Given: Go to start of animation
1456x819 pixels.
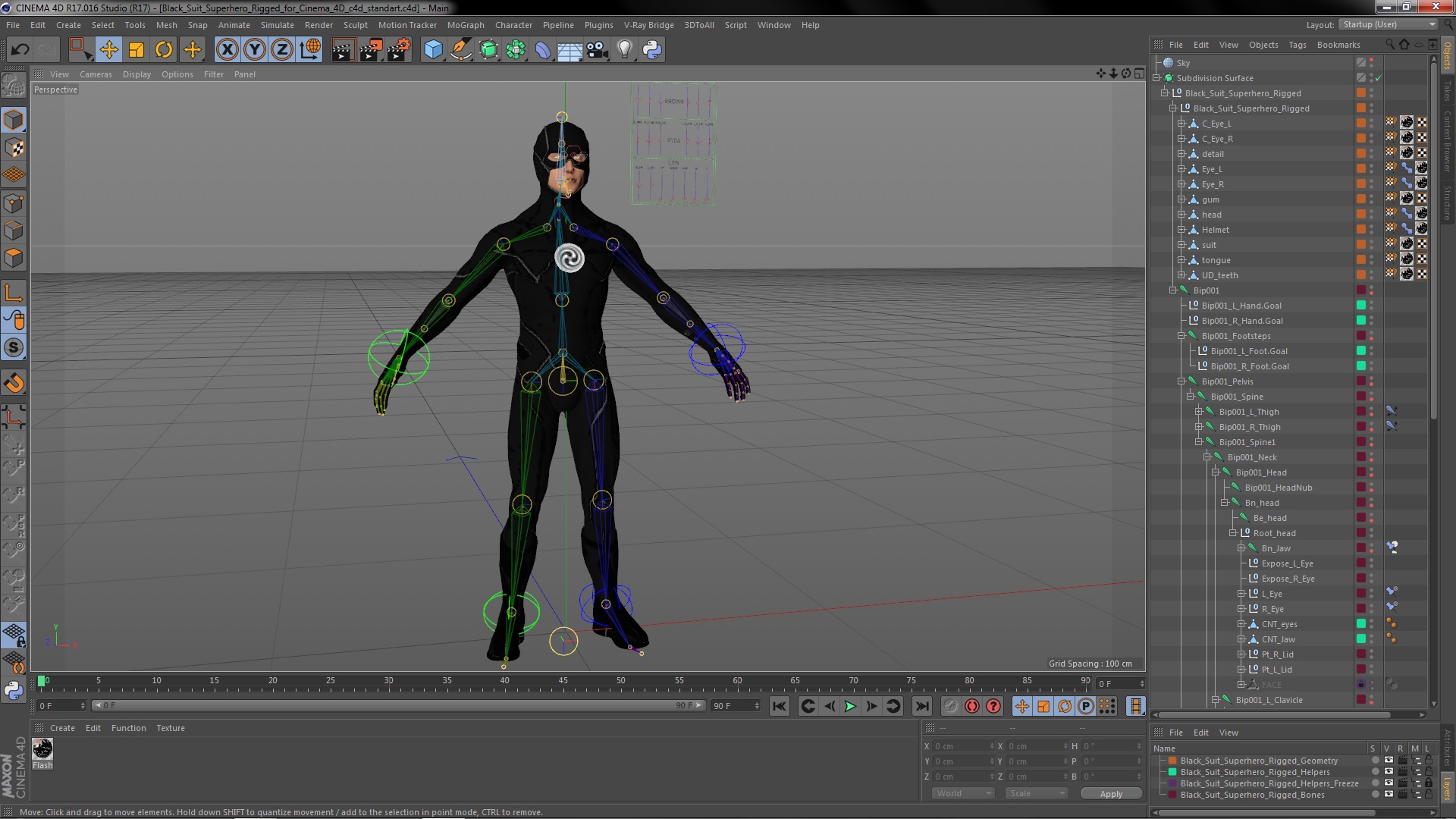Looking at the screenshot, I should tap(779, 706).
